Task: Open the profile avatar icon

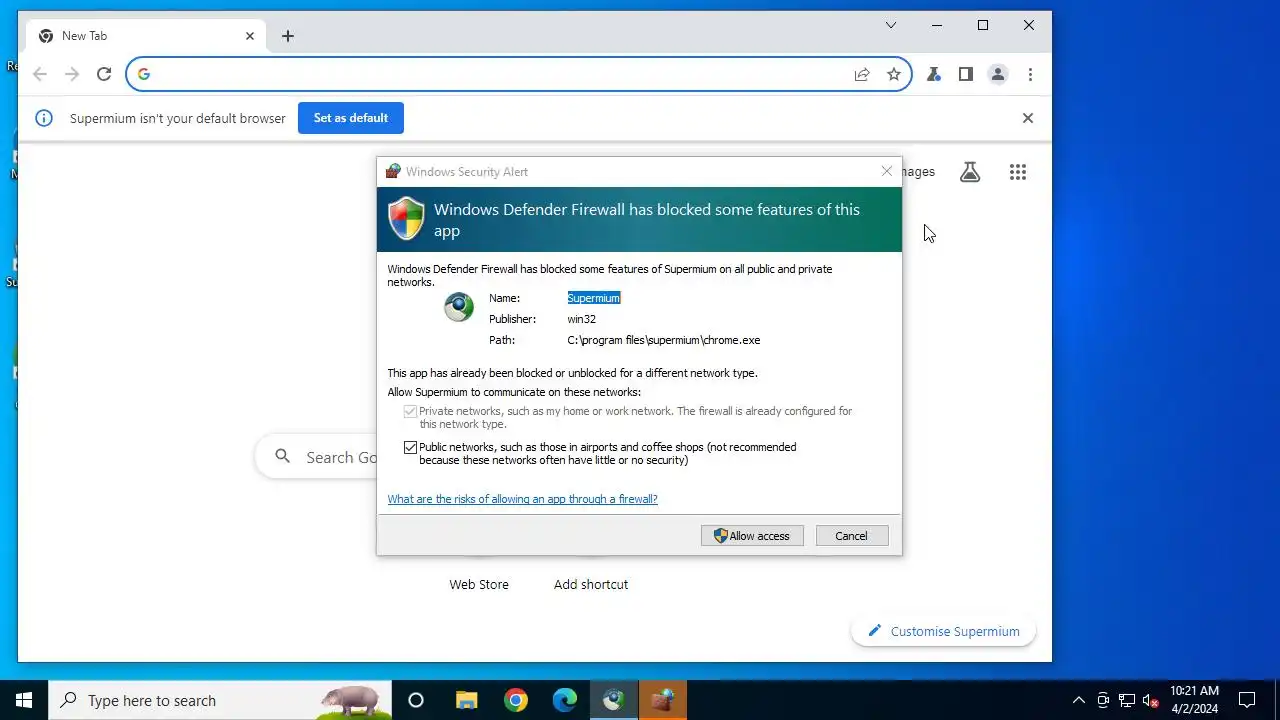Action: [x=998, y=74]
